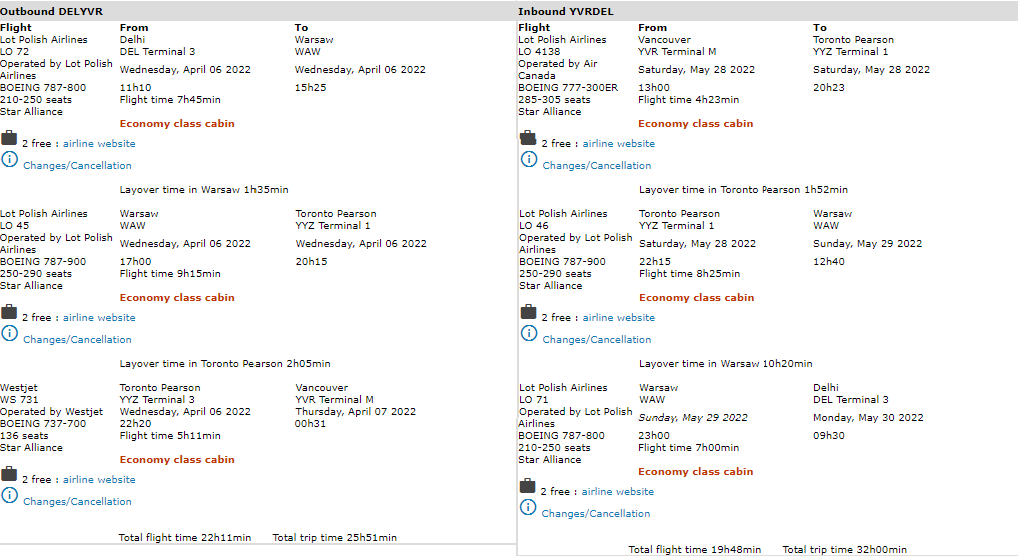
Task: Click the info icon under Toronto–Vancouver Westjet flight
Action: pyautogui.click(x=9, y=496)
